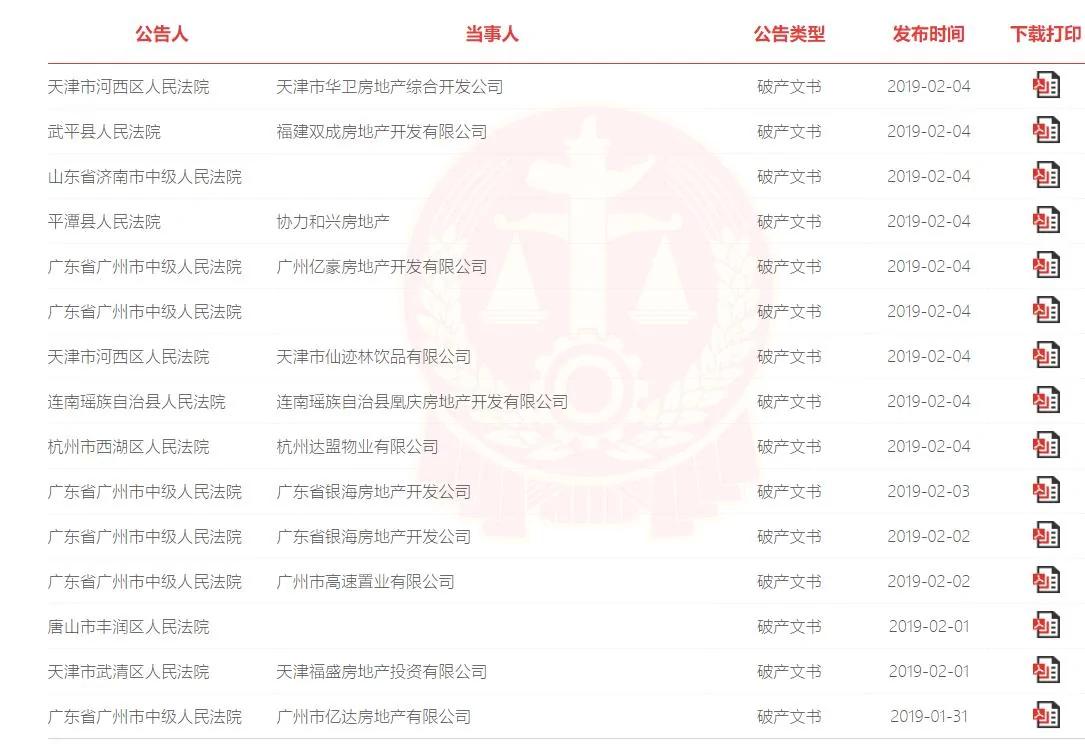Viewport: 1085px width, 749px height.
Task: Open 广东省银海房地产开发公司 entry dated 2019-02-03
Action: (x=374, y=491)
